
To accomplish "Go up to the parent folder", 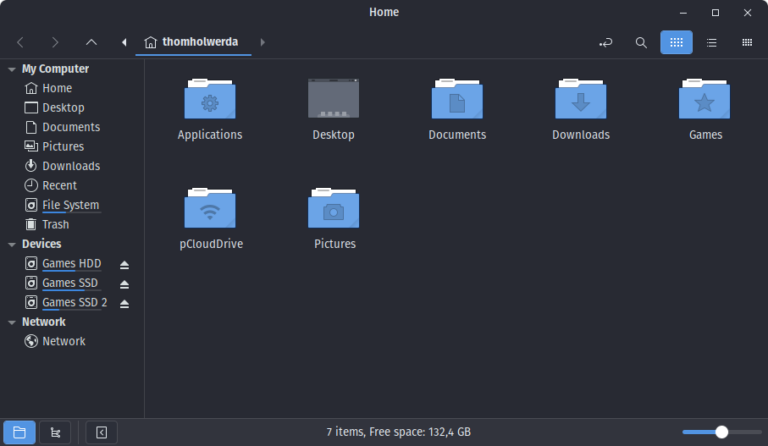I will click(91, 43).
